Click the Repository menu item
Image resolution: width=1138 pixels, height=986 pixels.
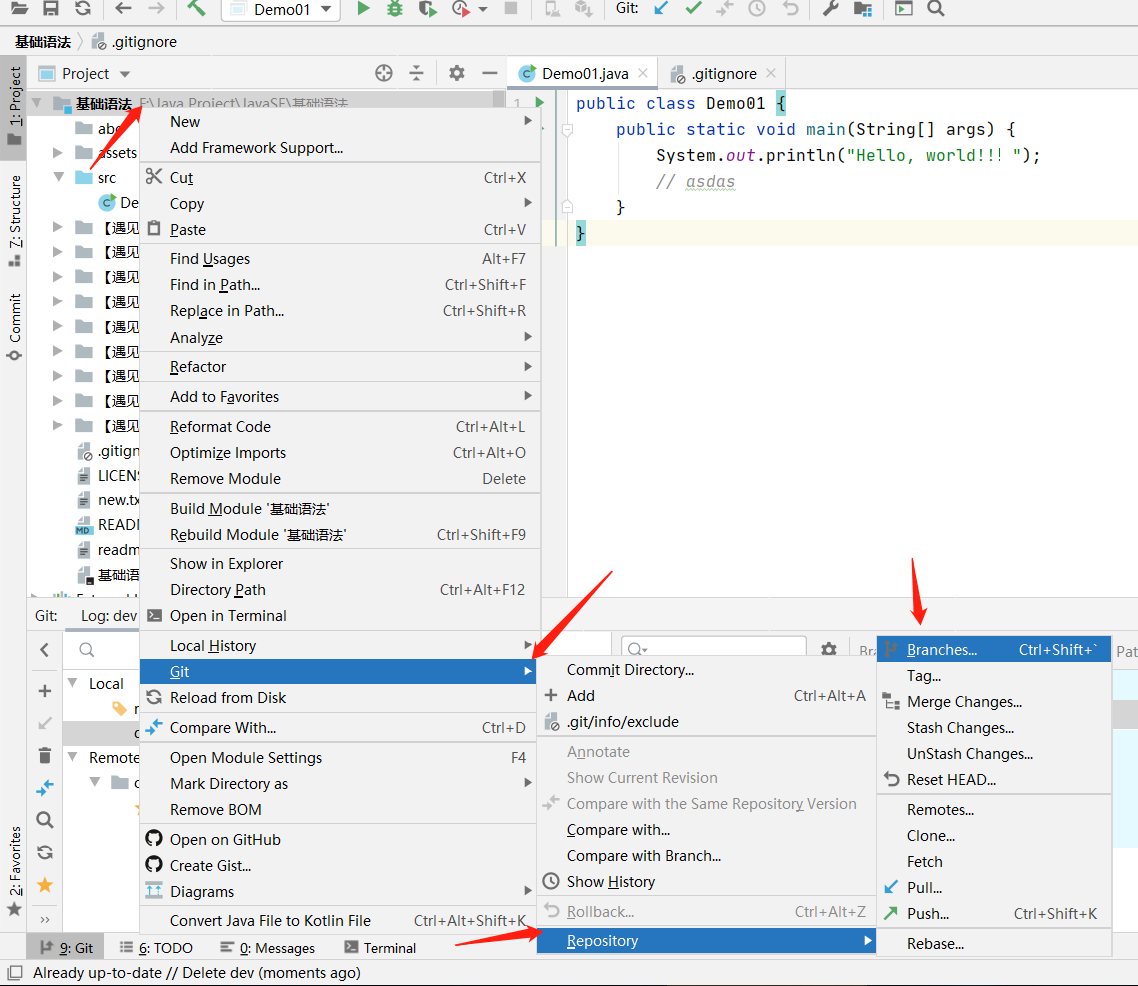(x=706, y=940)
